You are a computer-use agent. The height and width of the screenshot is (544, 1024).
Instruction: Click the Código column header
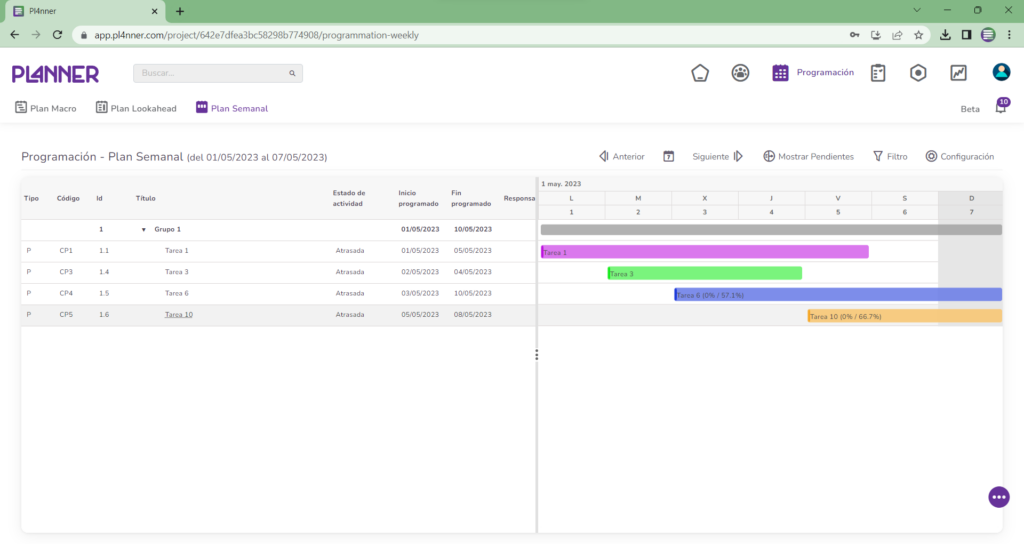click(68, 199)
